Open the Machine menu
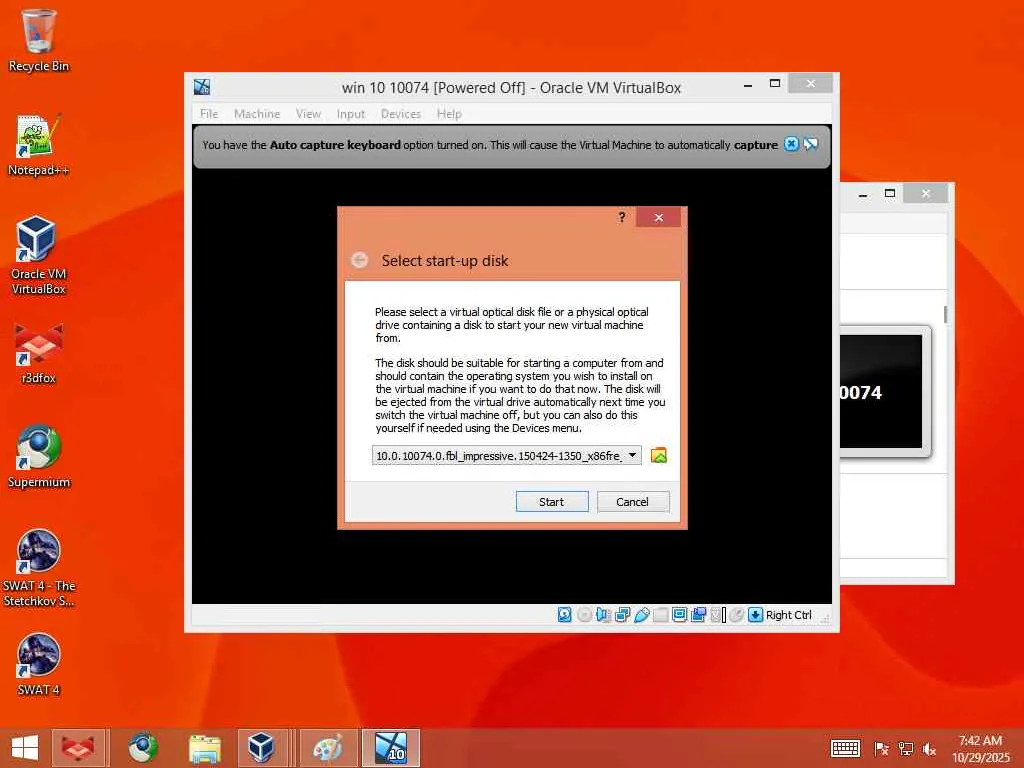Viewport: 1024px width, 768px height. click(x=257, y=114)
